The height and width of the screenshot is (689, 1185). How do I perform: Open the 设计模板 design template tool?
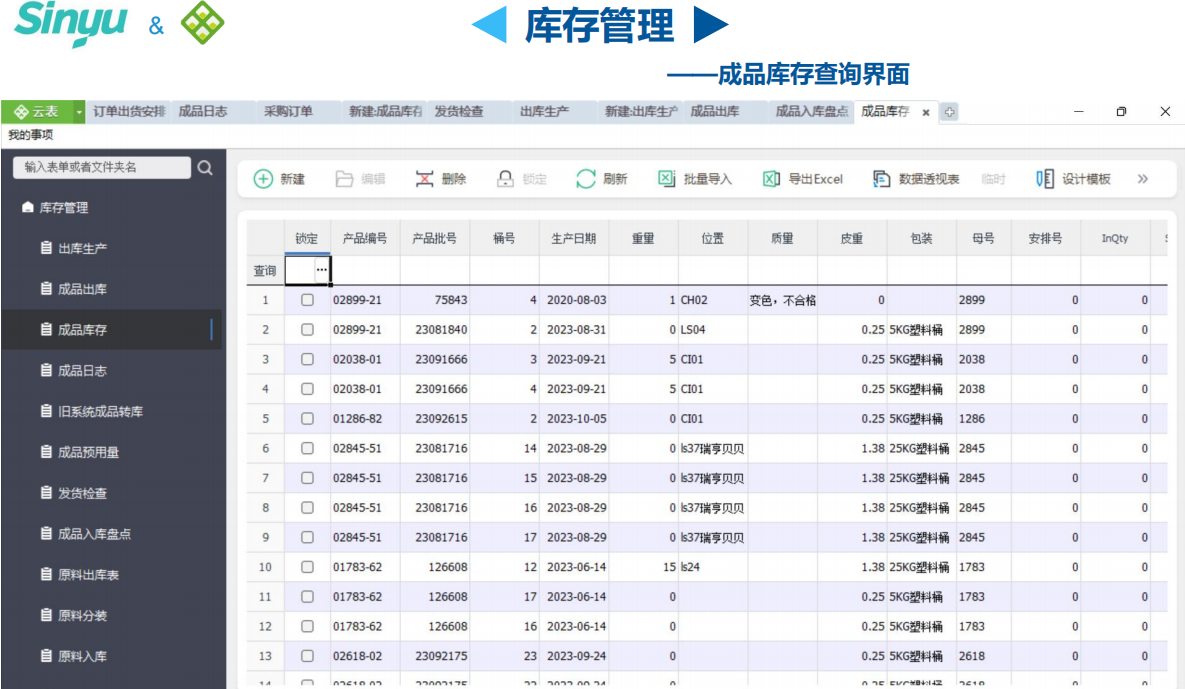coord(1073,179)
